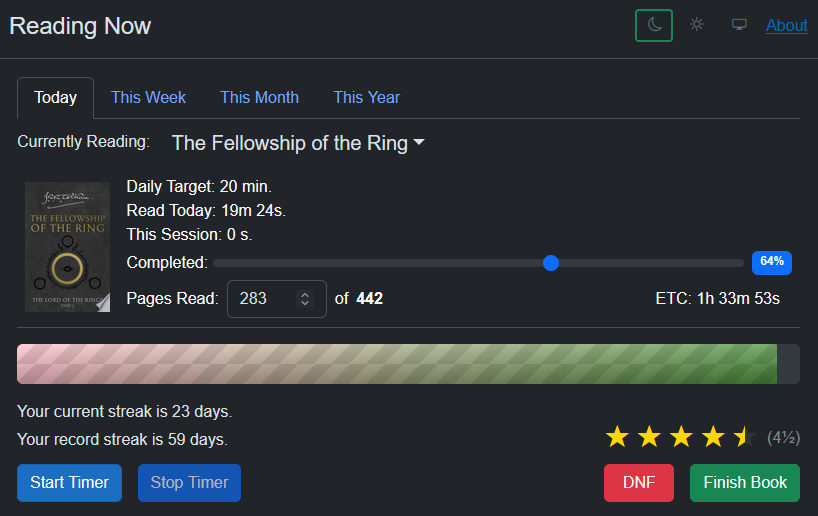Click the Pages Read stepper arrows
The width and height of the screenshot is (818, 516).
coord(306,299)
